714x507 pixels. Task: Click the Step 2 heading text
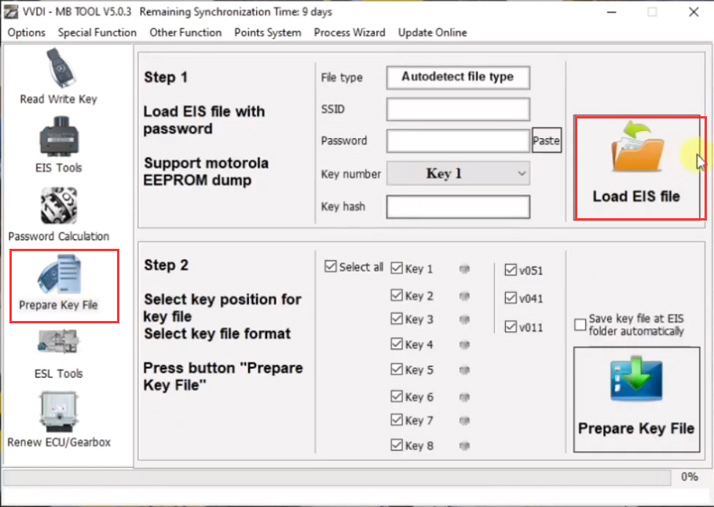click(x=166, y=265)
